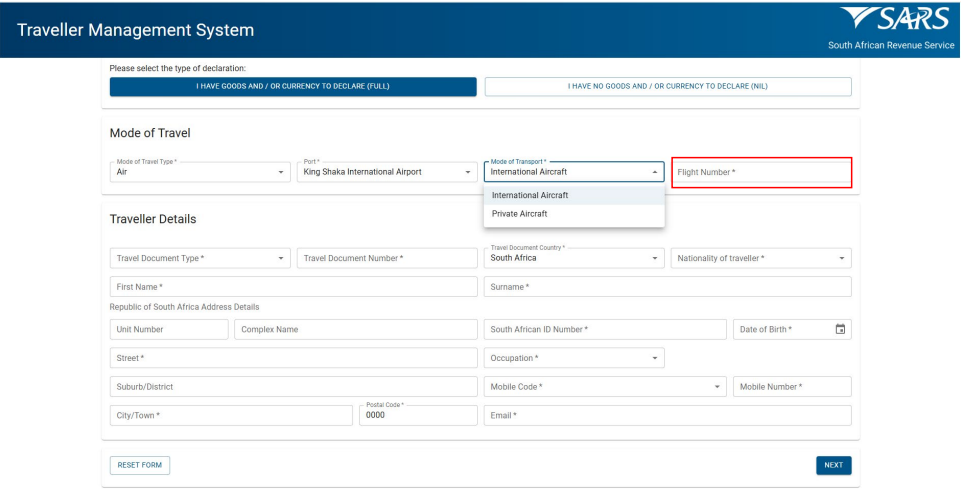Expand the Nationality of traveller dropdown
962x492 pixels.
(x=761, y=258)
